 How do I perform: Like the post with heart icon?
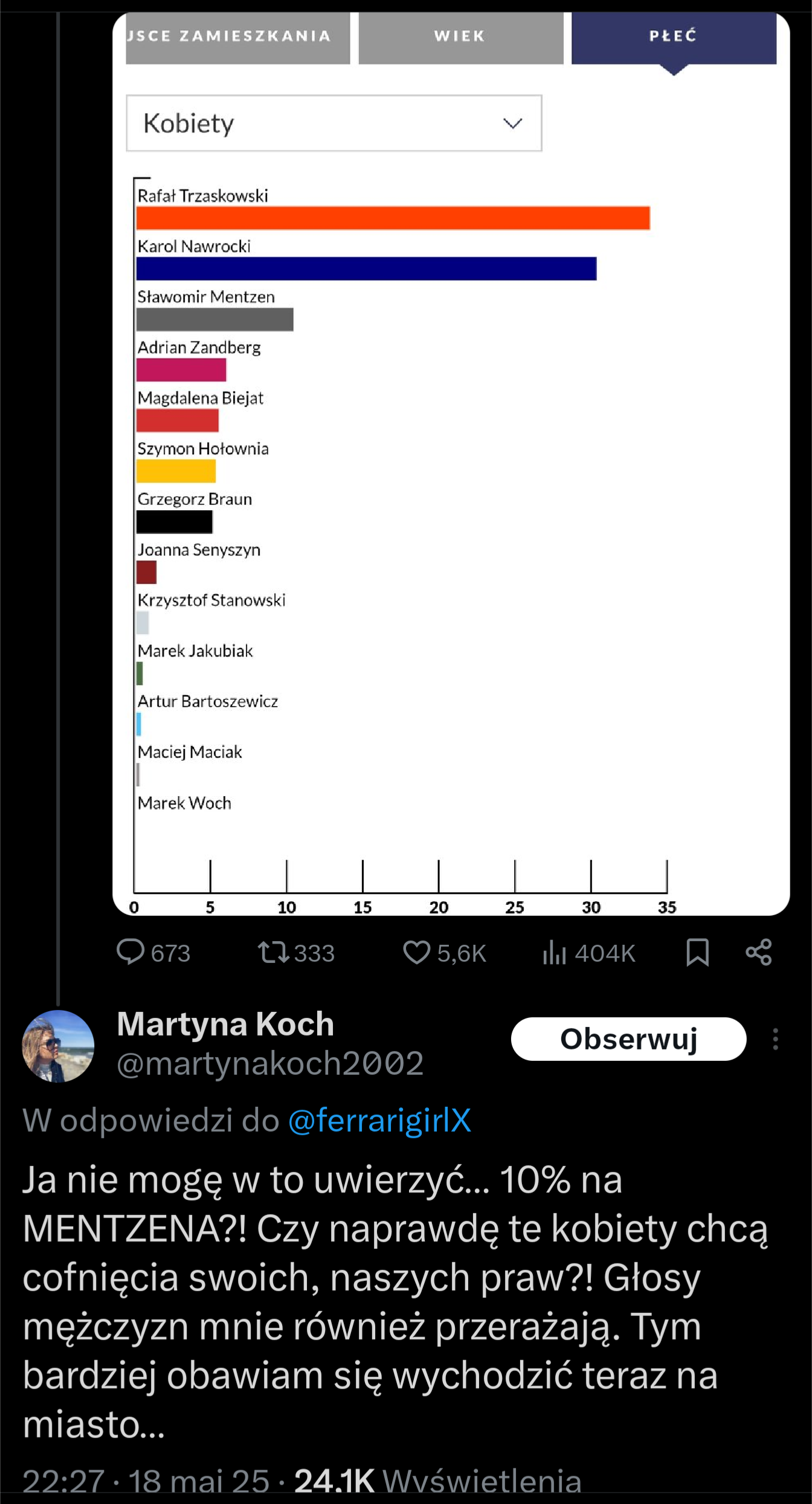pos(416,952)
